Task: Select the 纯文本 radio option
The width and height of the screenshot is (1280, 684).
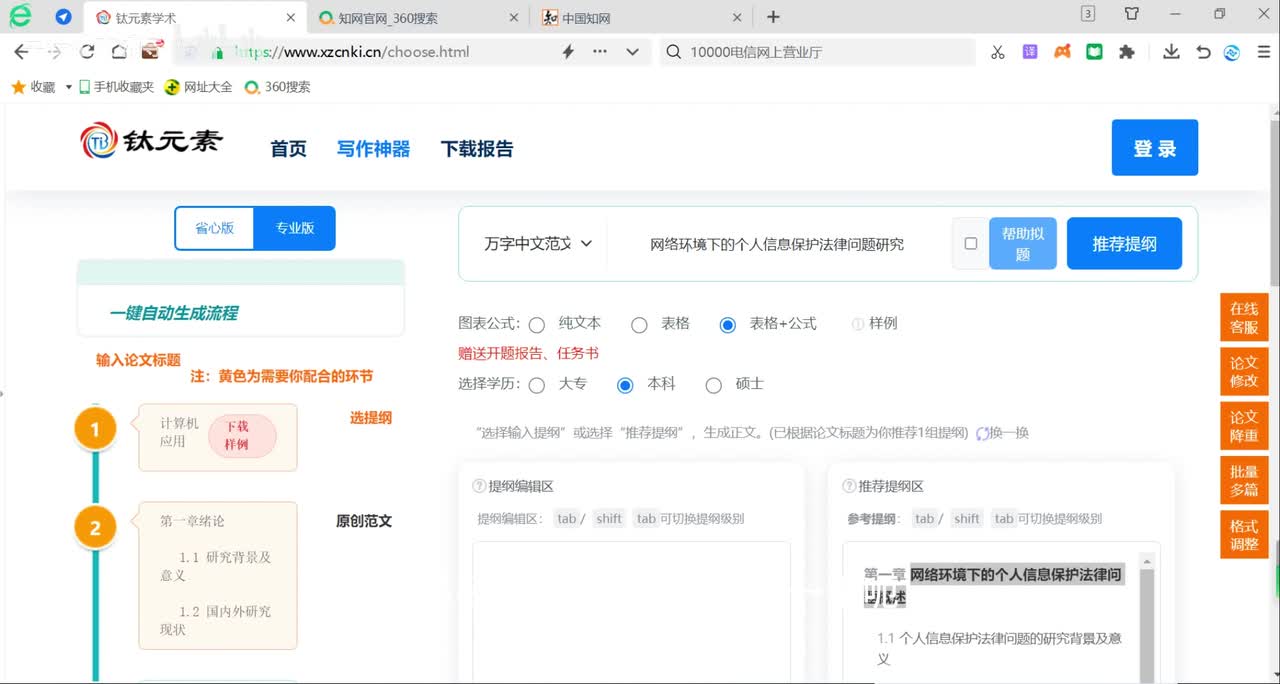Action: point(537,324)
